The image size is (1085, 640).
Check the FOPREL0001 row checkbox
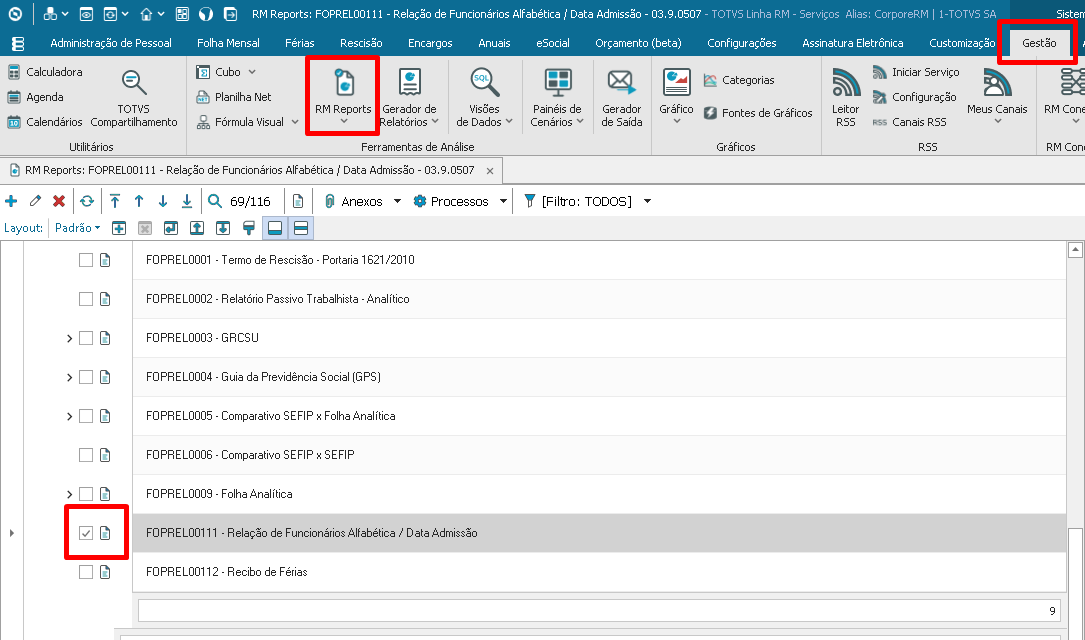[x=86, y=260]
